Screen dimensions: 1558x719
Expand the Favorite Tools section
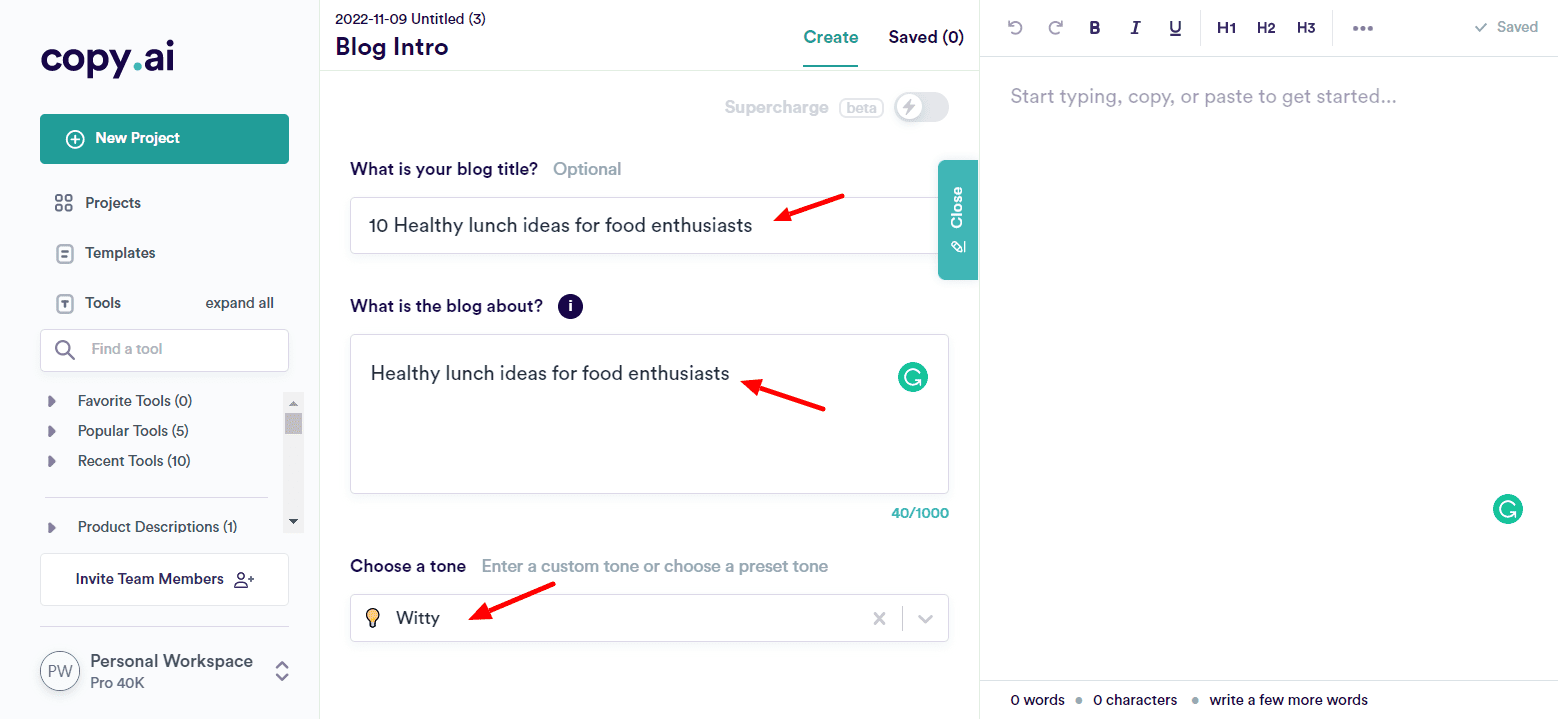[x=52, y=401]
